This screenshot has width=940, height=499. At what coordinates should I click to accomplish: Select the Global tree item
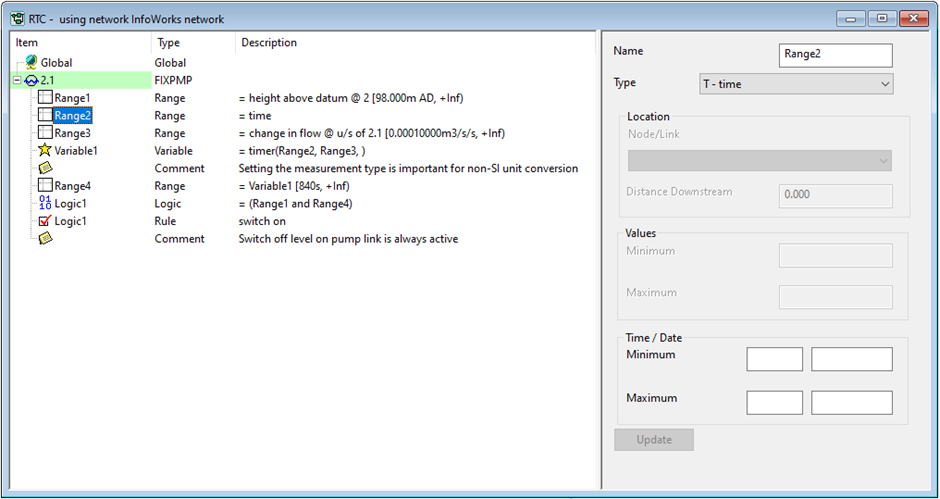[x=56, y=62]
